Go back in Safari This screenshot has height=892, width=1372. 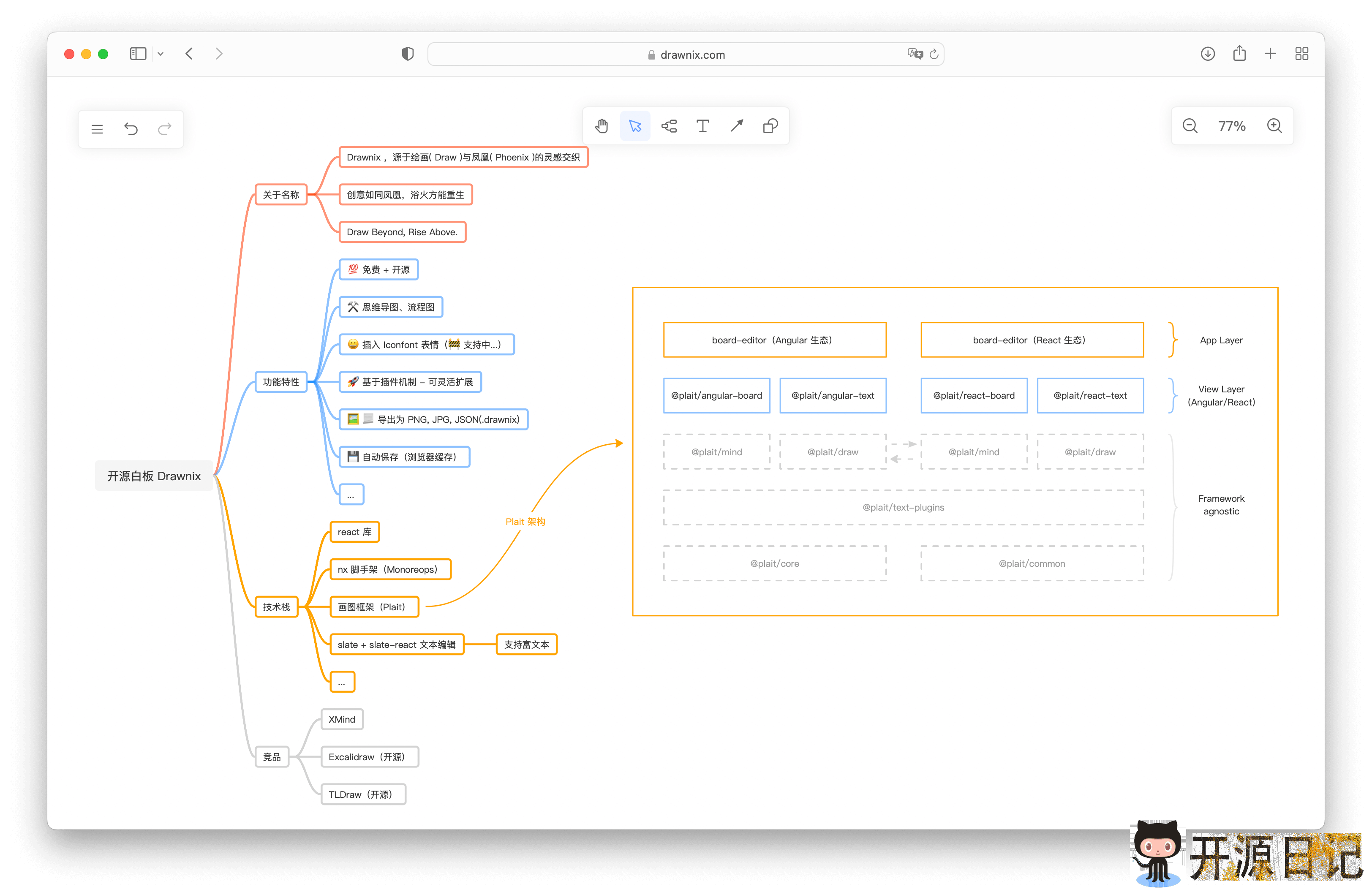point(189,54)
